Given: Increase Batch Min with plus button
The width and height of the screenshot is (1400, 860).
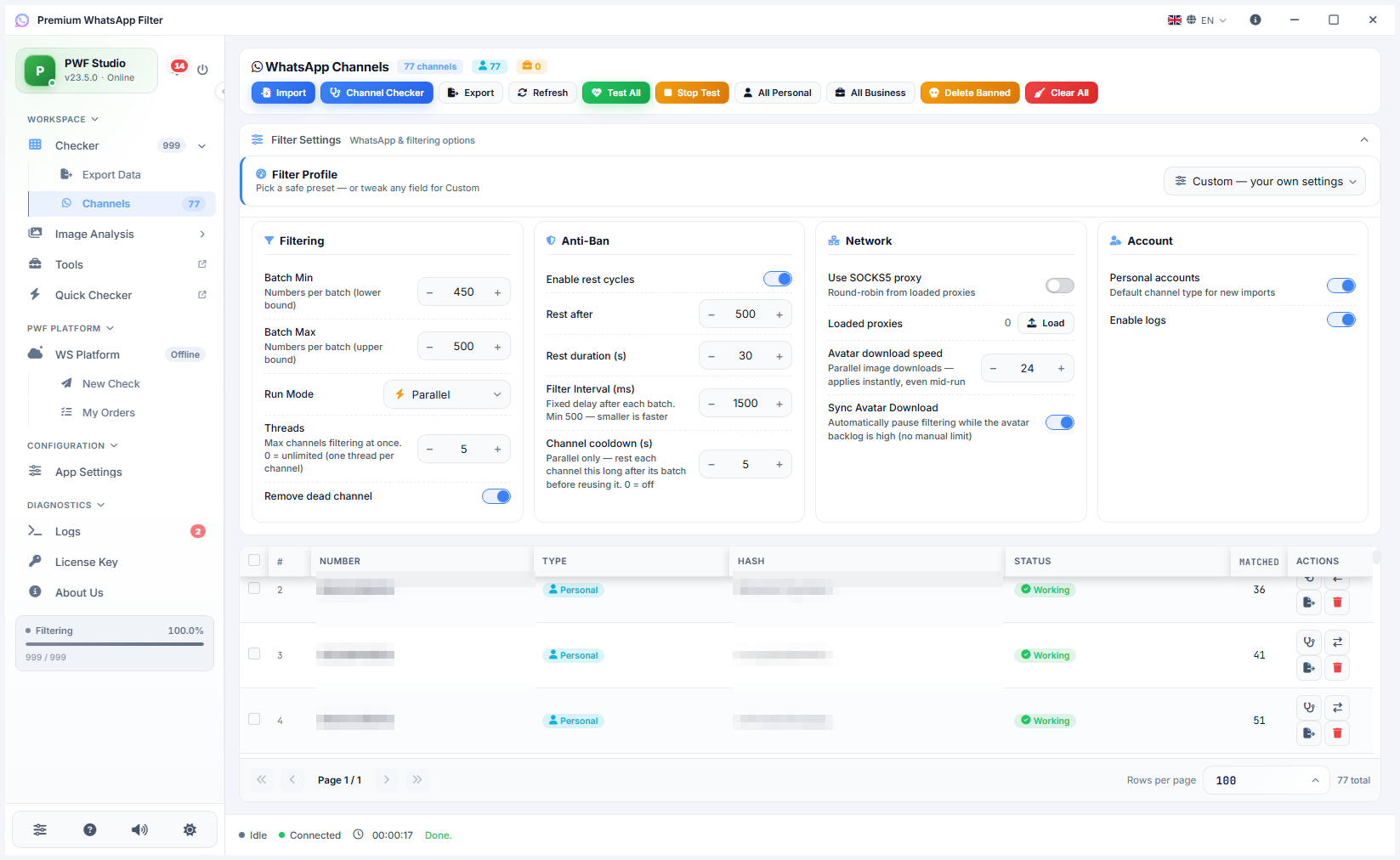Looking at the screenshot, I should [498, 292].
